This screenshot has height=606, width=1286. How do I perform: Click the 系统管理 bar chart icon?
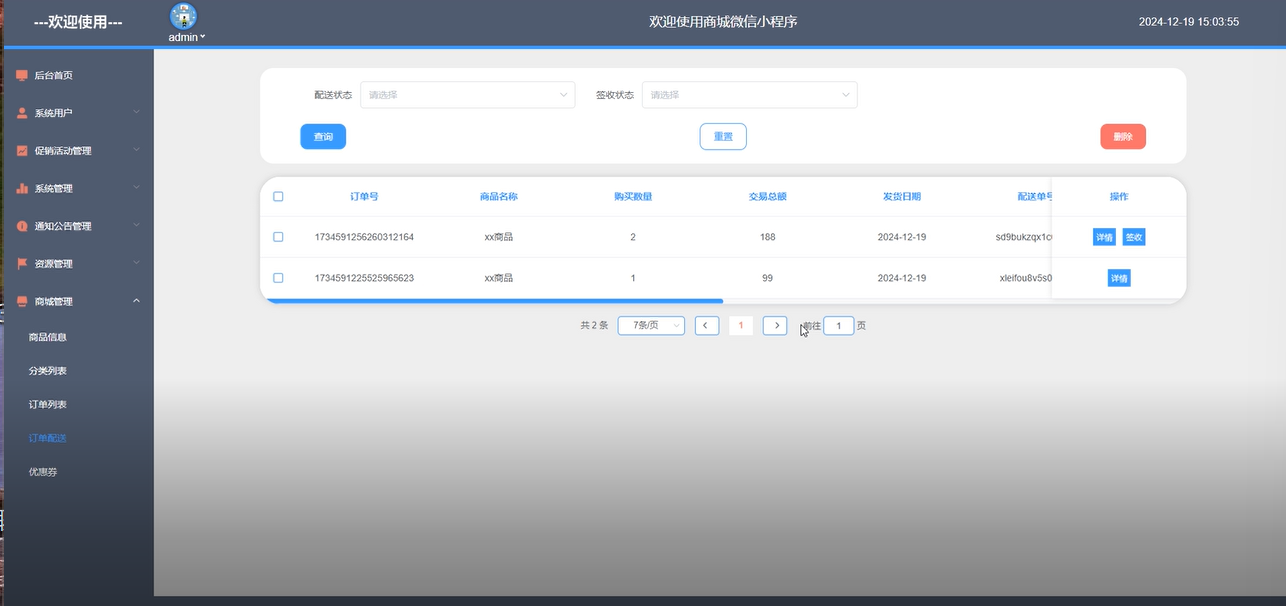click(22, 188)
